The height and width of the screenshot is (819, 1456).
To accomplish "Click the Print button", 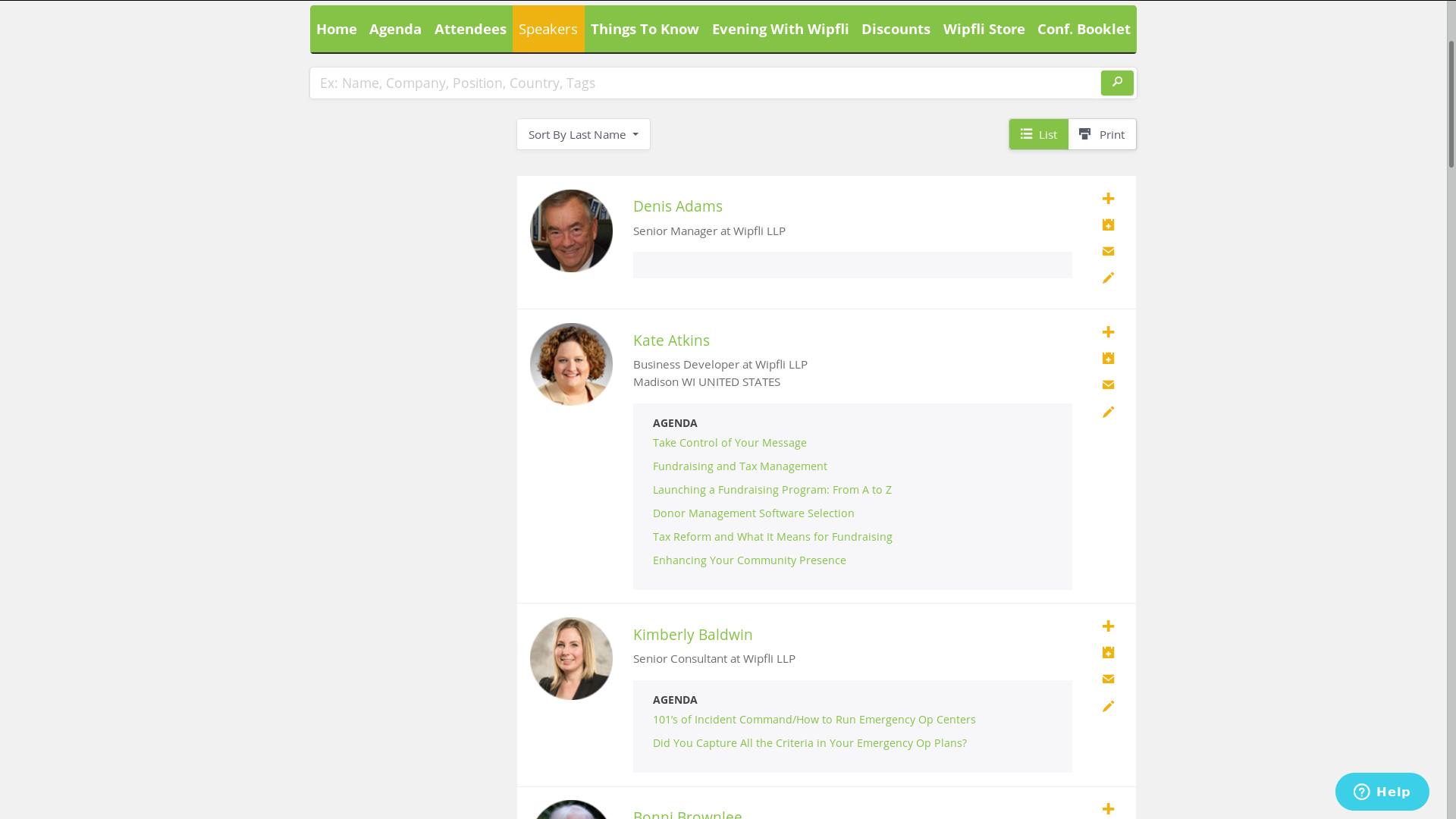I will pos(1102,134).
